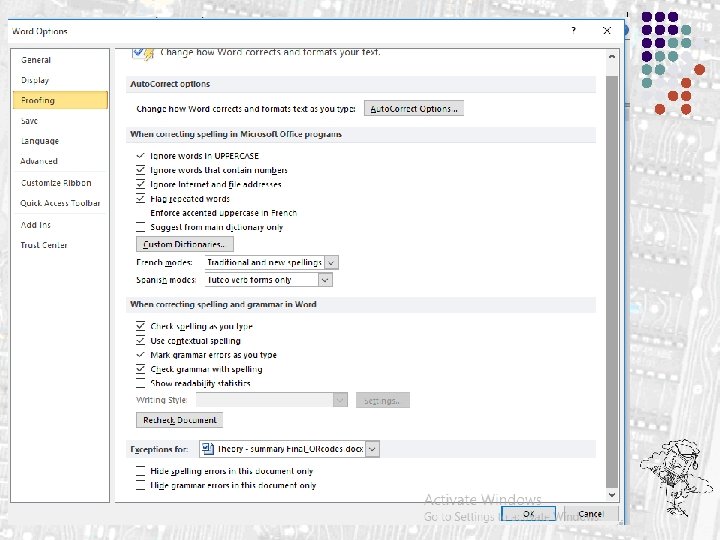Toggle Flag repeated words checkbox
The height and width of the screenshot is (540, 720).
[x=141, y=198]
